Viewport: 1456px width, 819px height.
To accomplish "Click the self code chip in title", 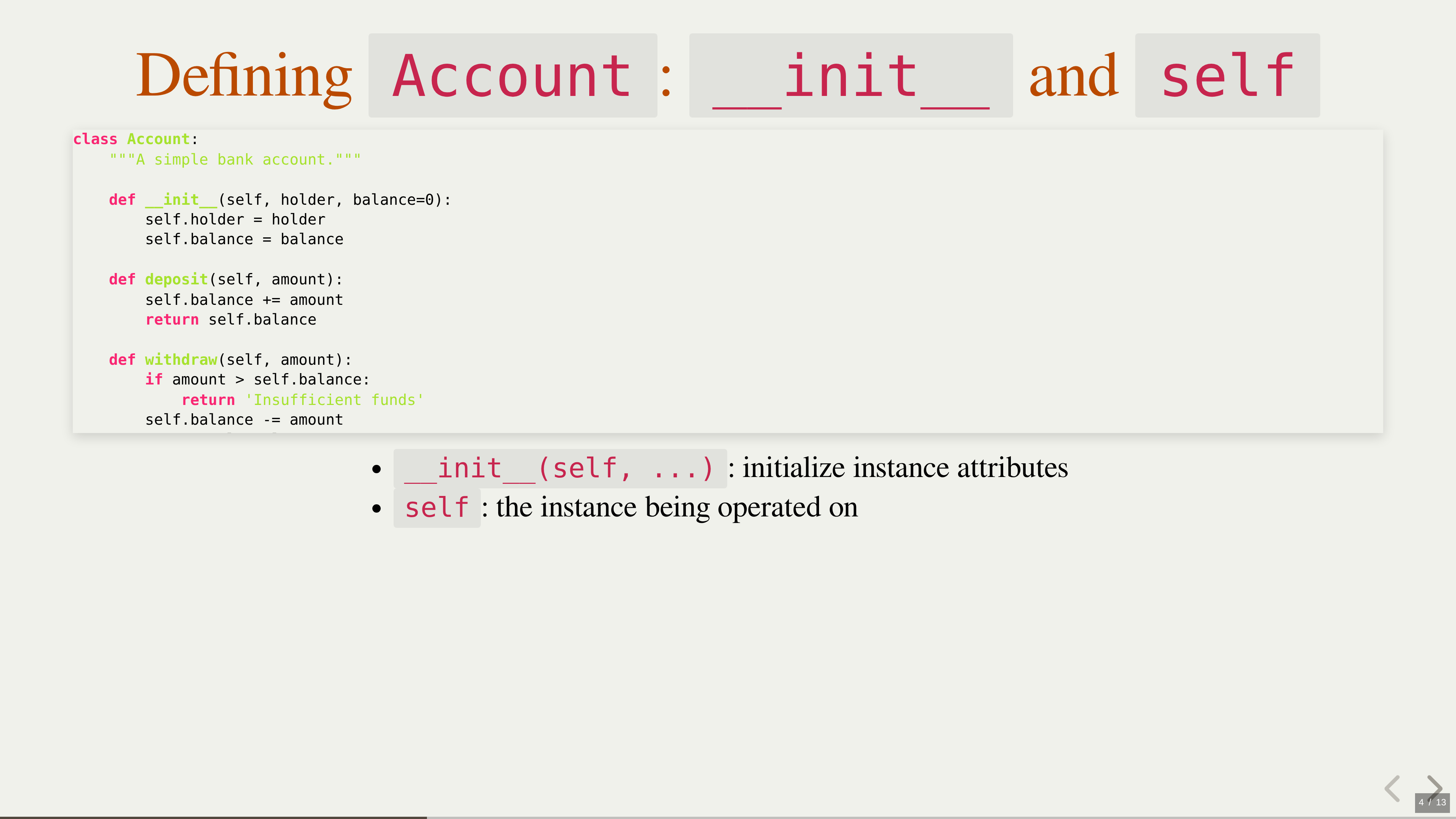I will (x=1227, y=76).
